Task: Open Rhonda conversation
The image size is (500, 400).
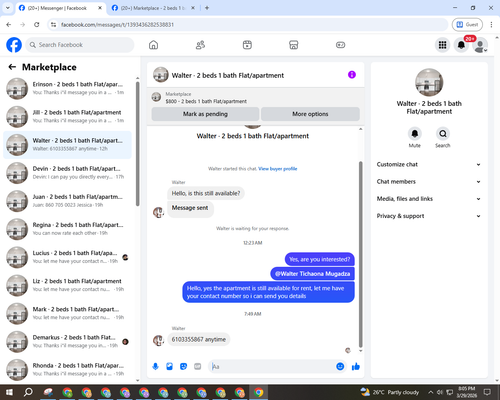Action: (68, 369)
